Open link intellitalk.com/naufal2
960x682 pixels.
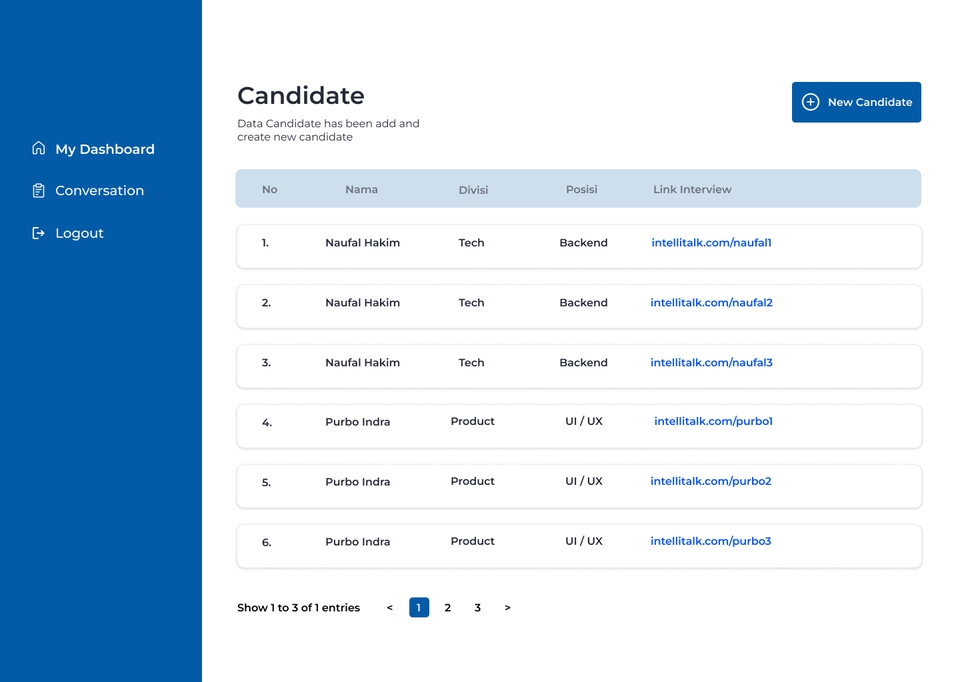click(x=711, y=302)
